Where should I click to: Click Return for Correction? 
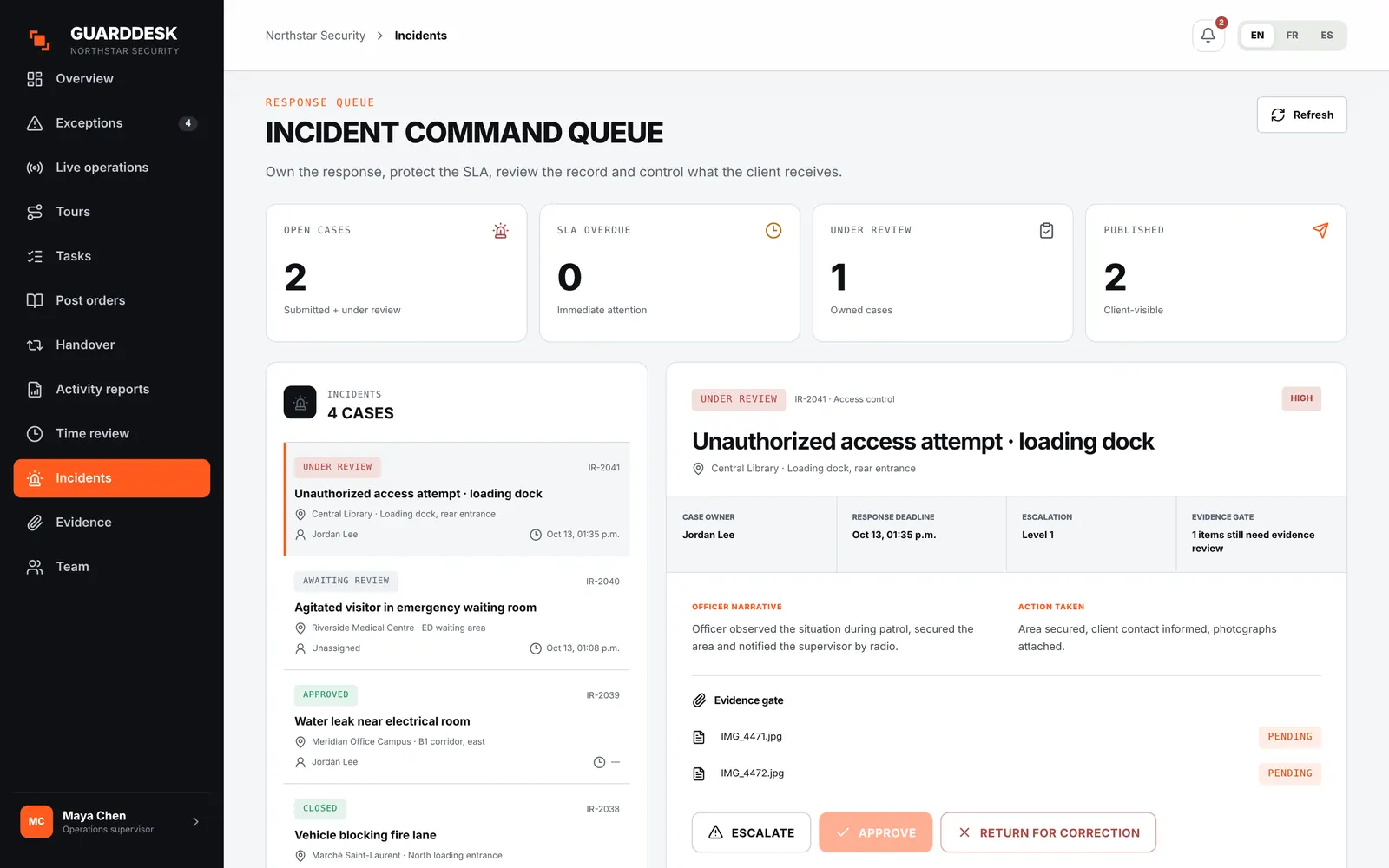(x=1048, y=832)
